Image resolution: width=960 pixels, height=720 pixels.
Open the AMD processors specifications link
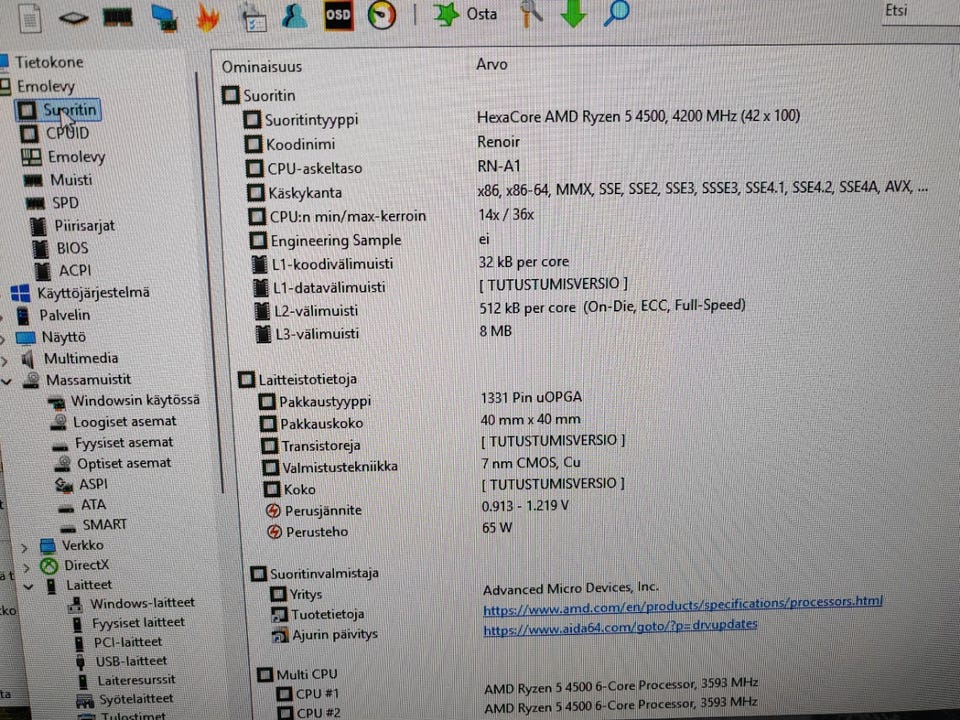point(683,605)
